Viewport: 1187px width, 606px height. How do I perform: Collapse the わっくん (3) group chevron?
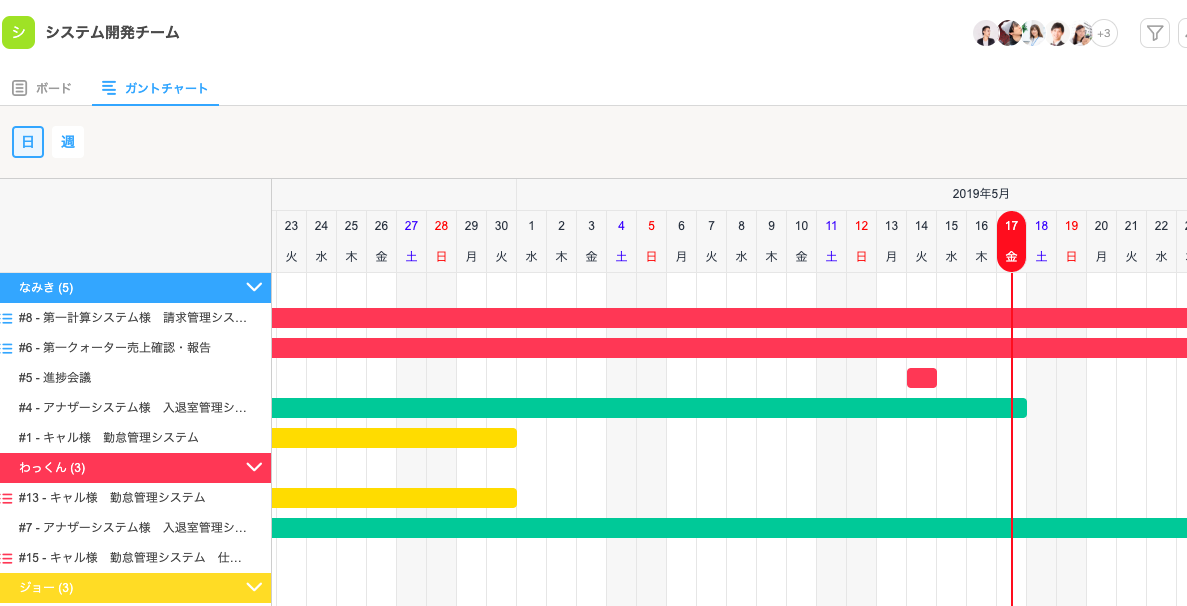(254, 468)
